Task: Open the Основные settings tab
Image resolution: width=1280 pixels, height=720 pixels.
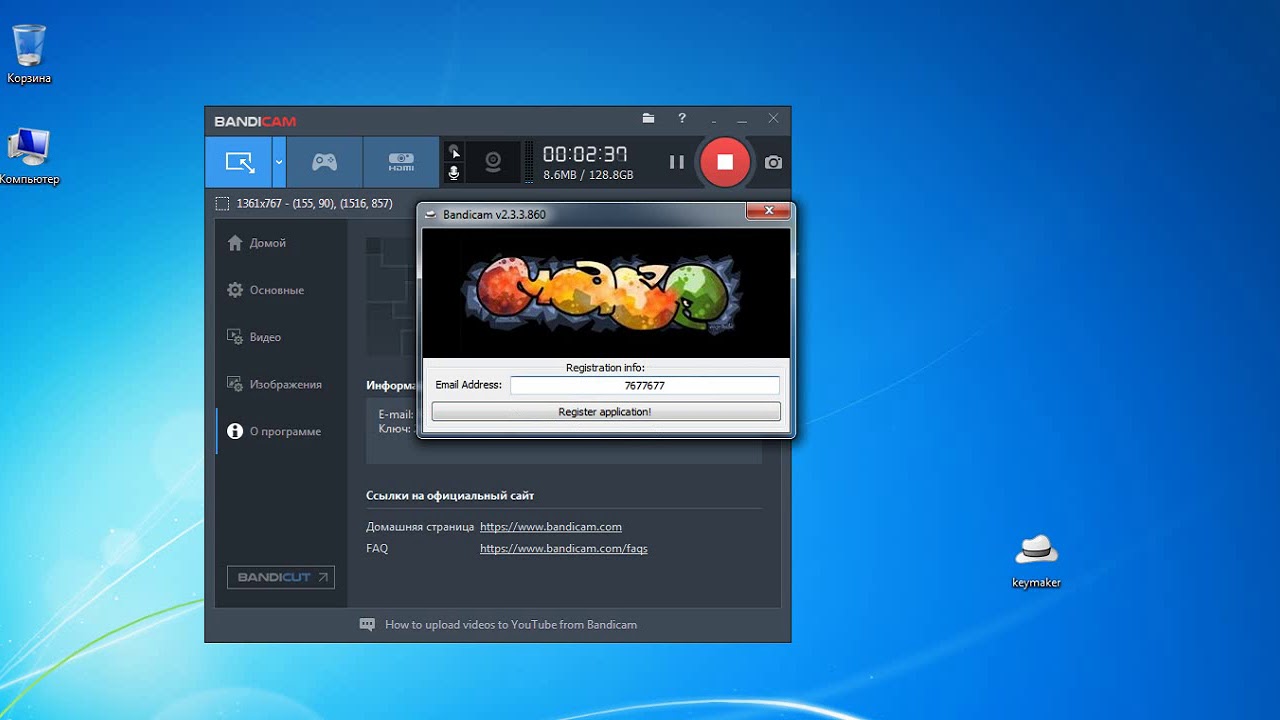Action: point(281,290)
